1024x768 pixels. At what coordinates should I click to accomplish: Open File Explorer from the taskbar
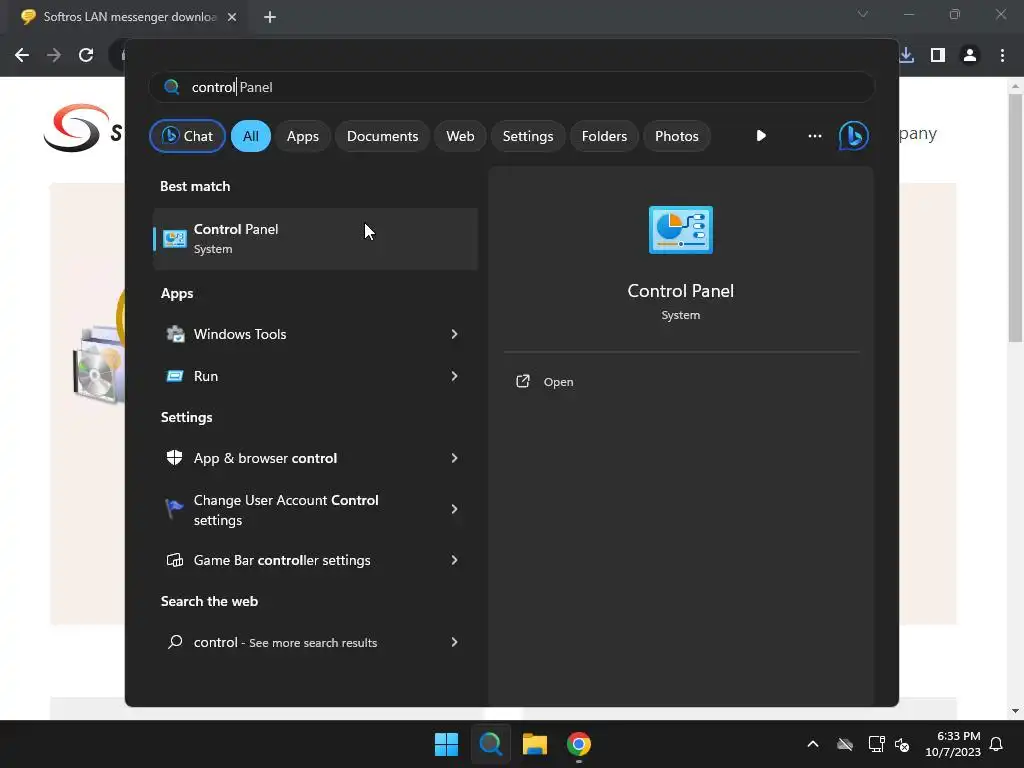coord(534,744)
